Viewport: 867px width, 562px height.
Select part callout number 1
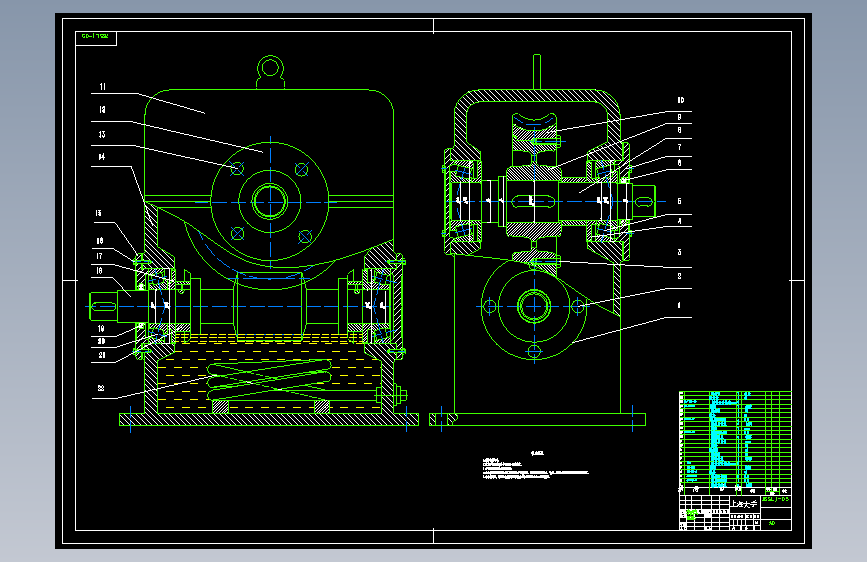(x=679, y=305)
